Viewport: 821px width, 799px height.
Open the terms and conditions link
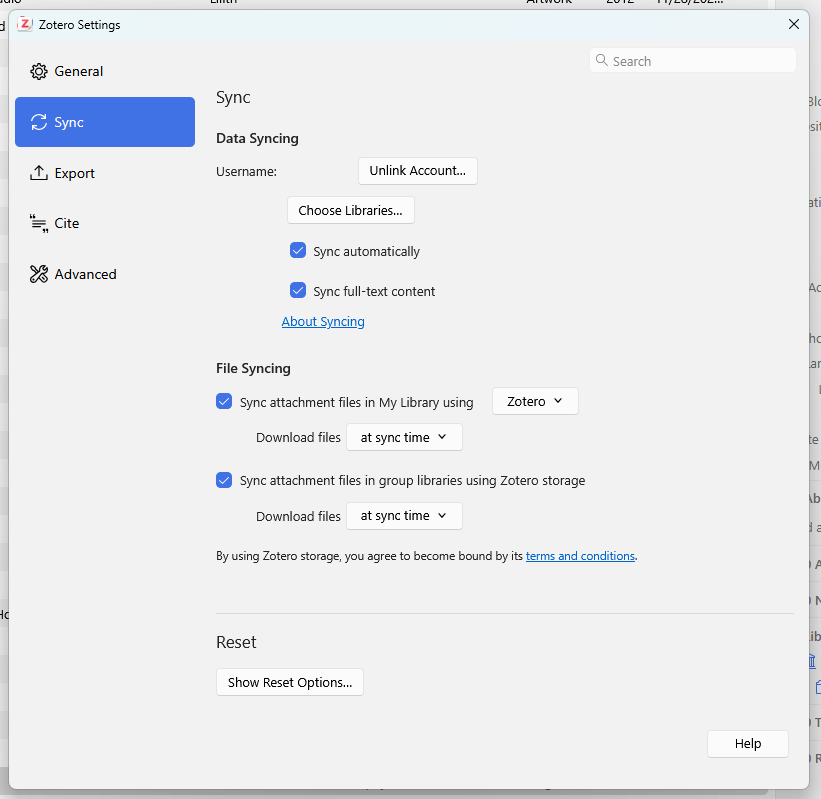(x=580, y=556)
